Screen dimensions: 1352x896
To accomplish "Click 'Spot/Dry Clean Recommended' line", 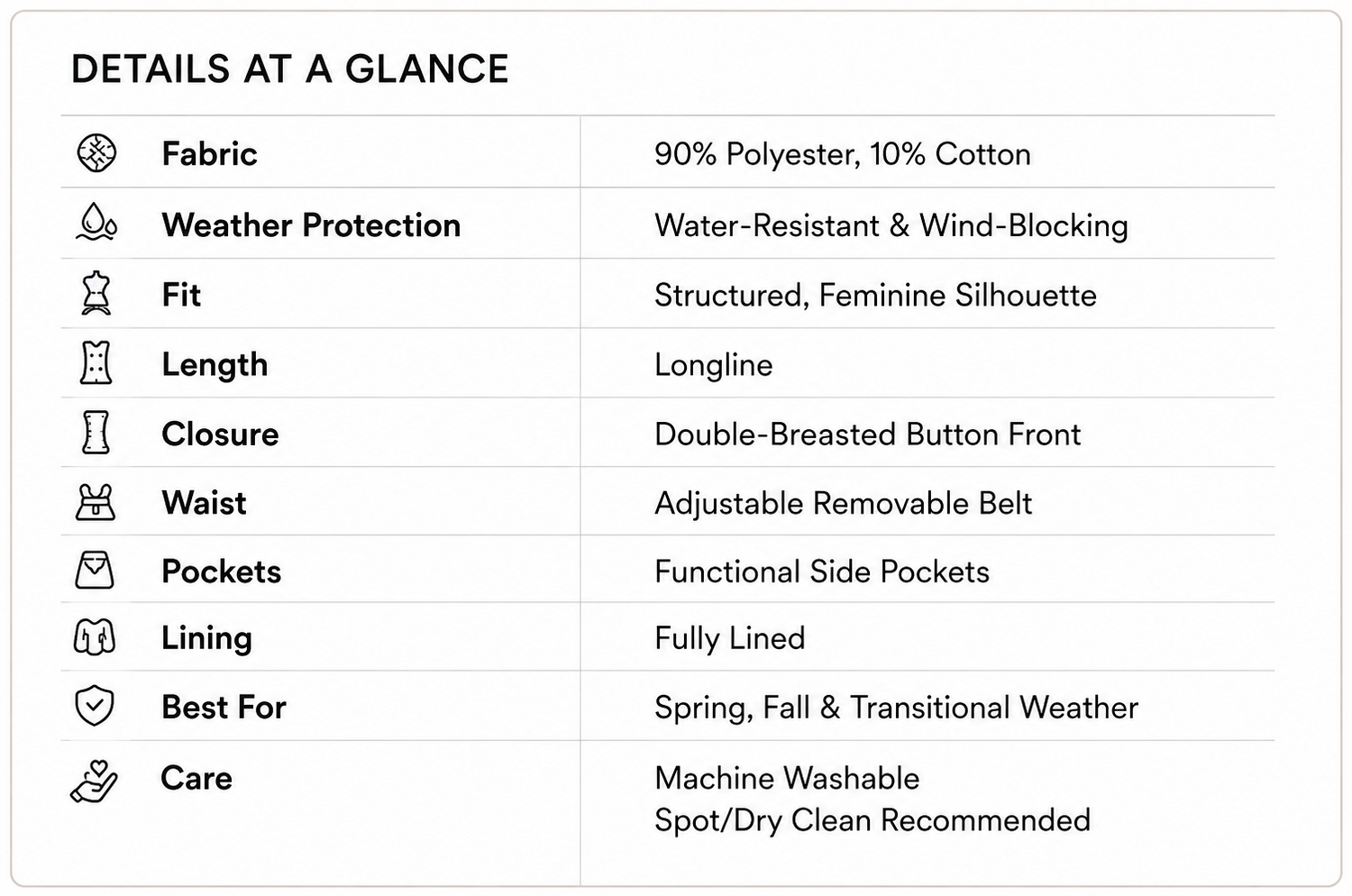I will (872, 820).
